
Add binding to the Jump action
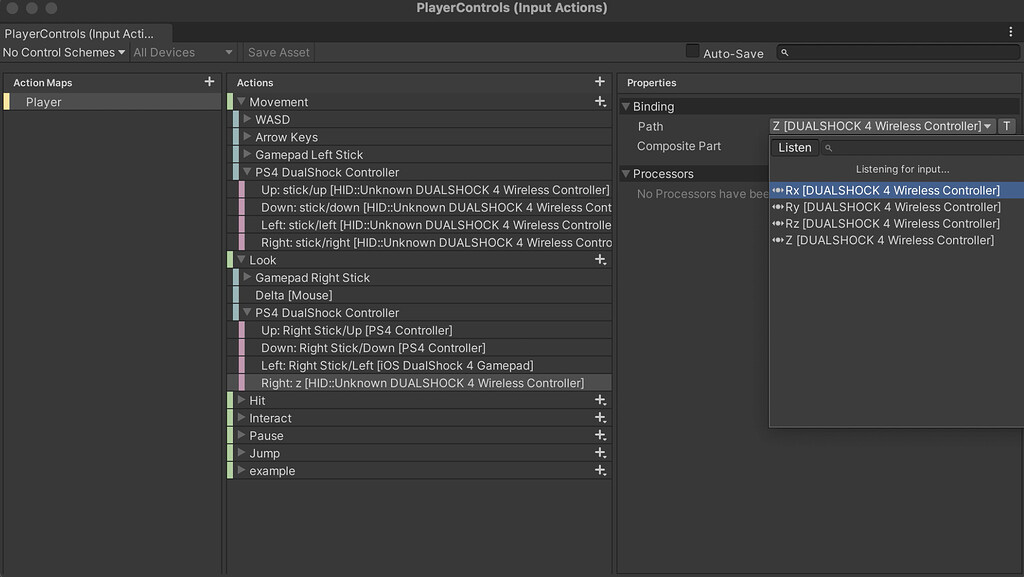tap(600, 454)
